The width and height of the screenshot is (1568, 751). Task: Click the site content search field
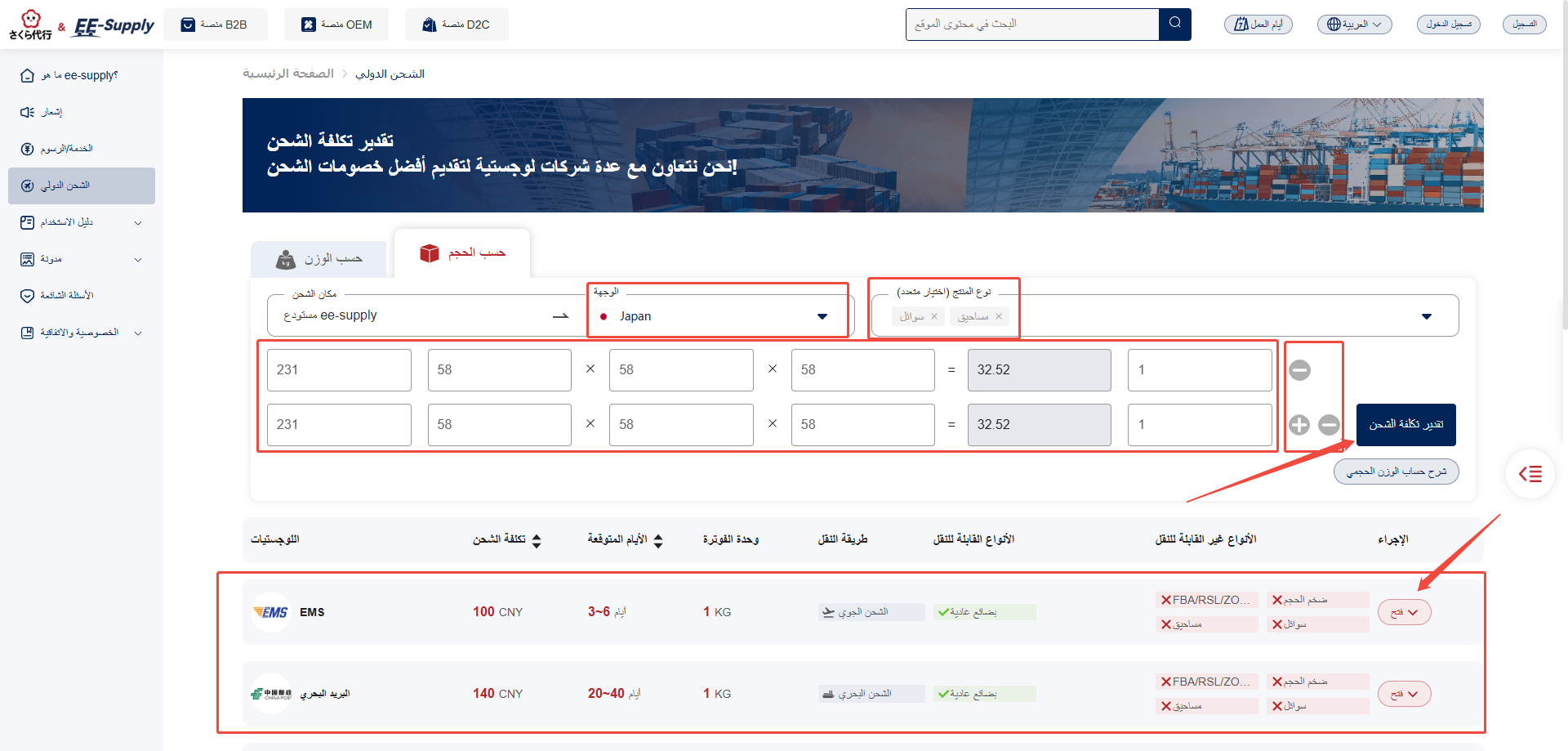point(1032,25)
